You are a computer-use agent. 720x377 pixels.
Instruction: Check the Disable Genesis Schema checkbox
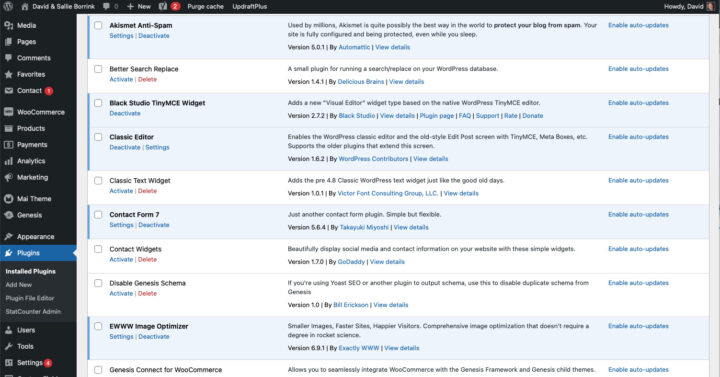click(98, 283)
